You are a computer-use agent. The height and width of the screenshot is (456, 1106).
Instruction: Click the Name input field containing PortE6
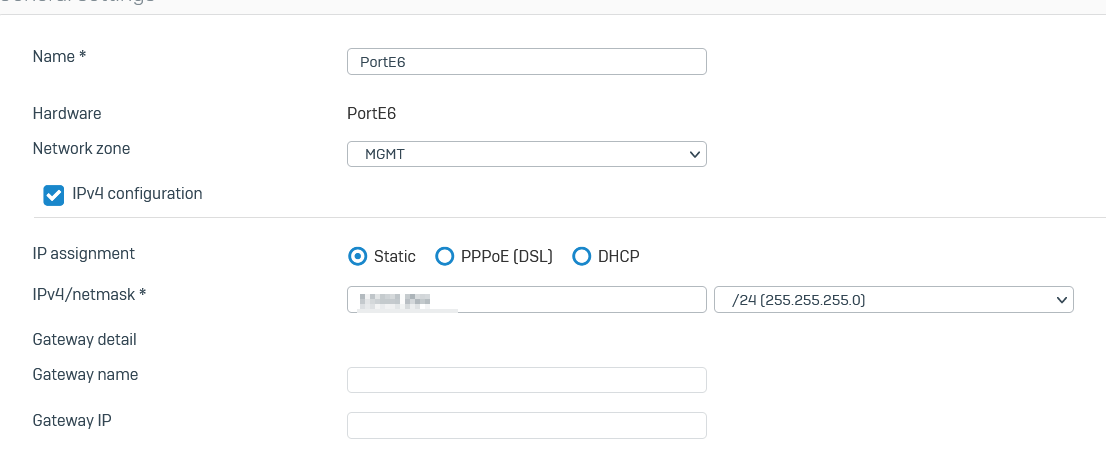coord(526,61)
